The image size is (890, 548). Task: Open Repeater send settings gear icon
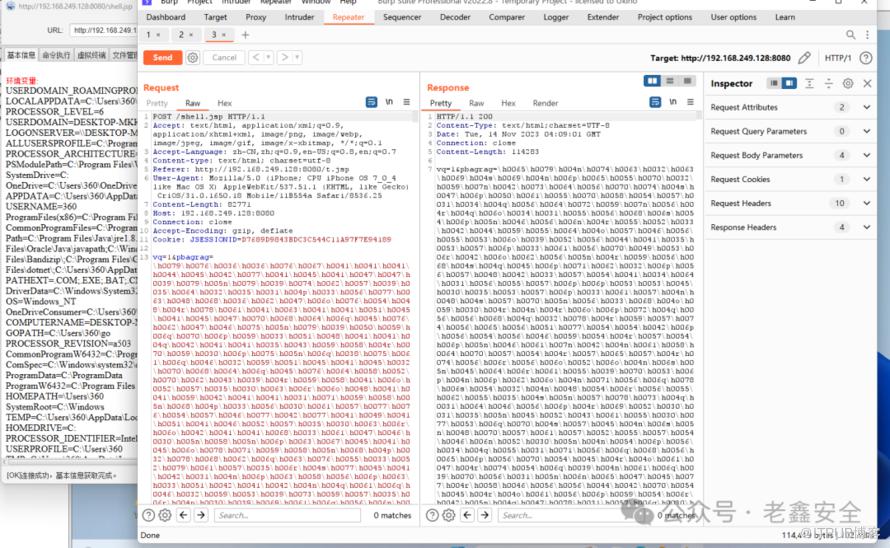(x=193, y=58)
